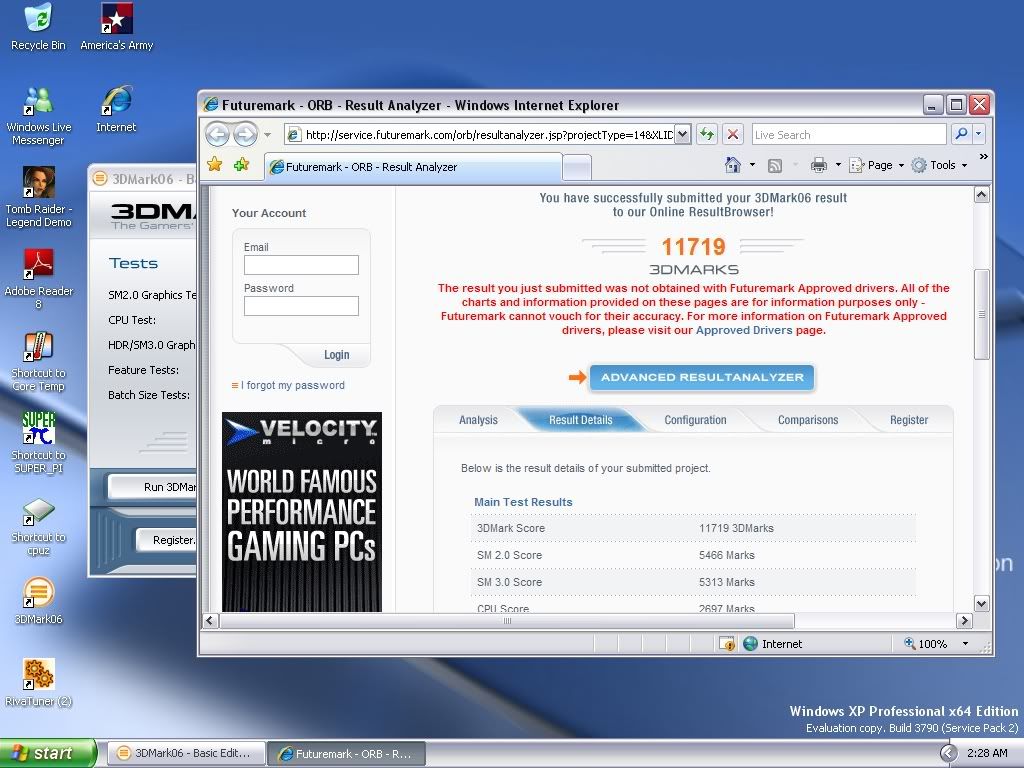Open the Favorites Center star icon
This screenshot has height=768, width=1024.
(x=214, y=165)
